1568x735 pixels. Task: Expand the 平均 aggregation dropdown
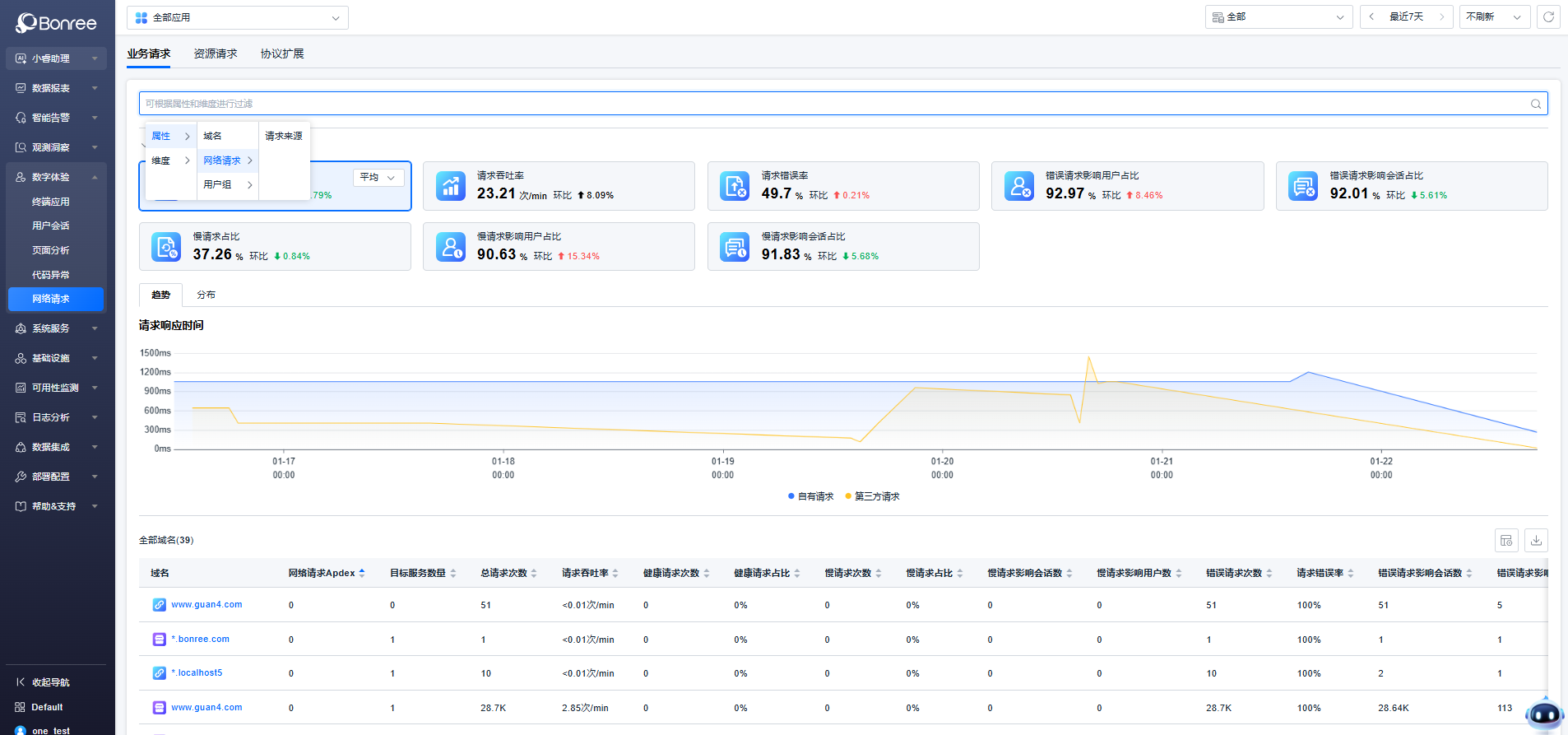(378, 178)
